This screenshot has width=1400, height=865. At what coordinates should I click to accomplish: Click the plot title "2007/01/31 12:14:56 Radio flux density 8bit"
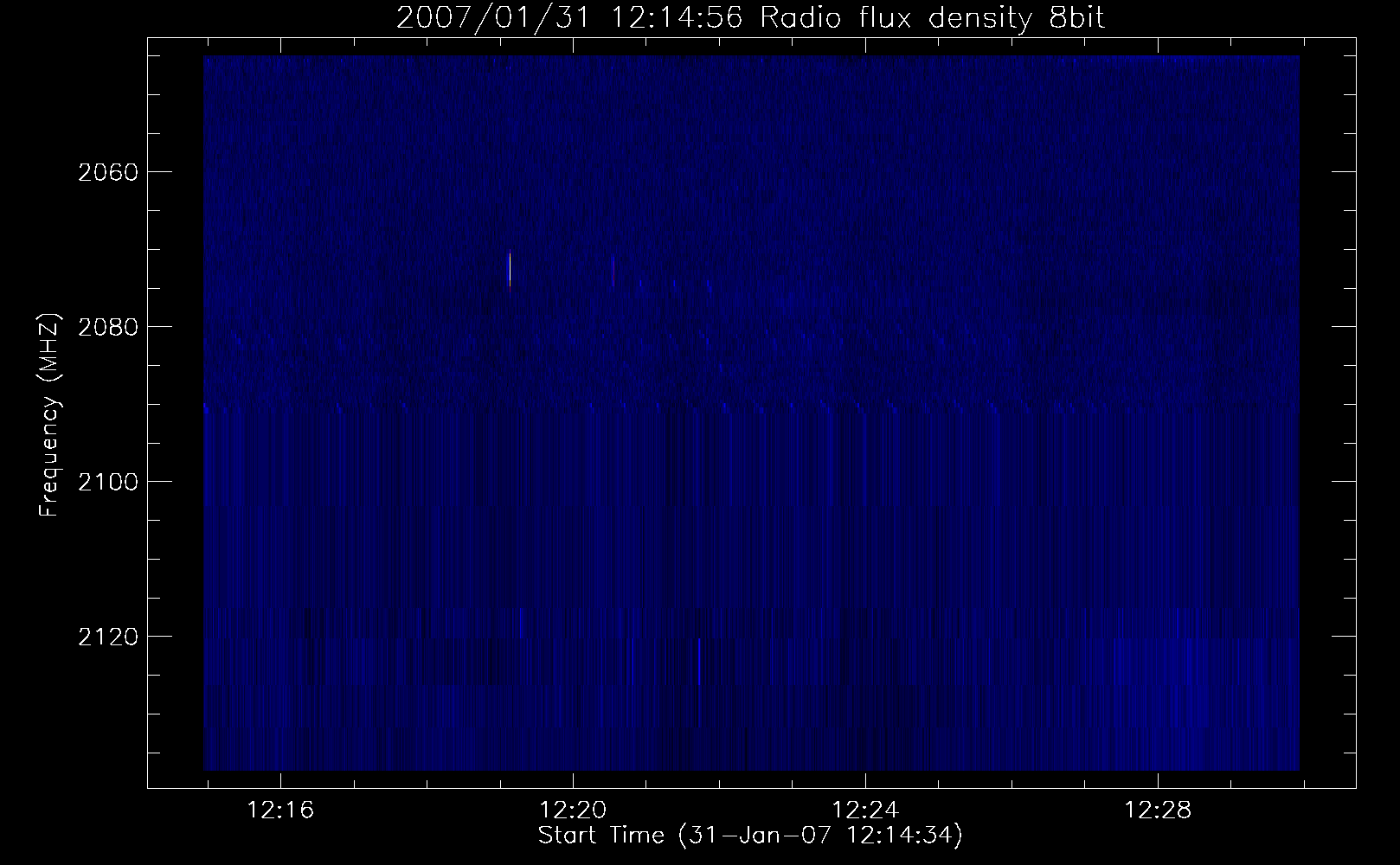pyautogui.click(x=750, y=17)
